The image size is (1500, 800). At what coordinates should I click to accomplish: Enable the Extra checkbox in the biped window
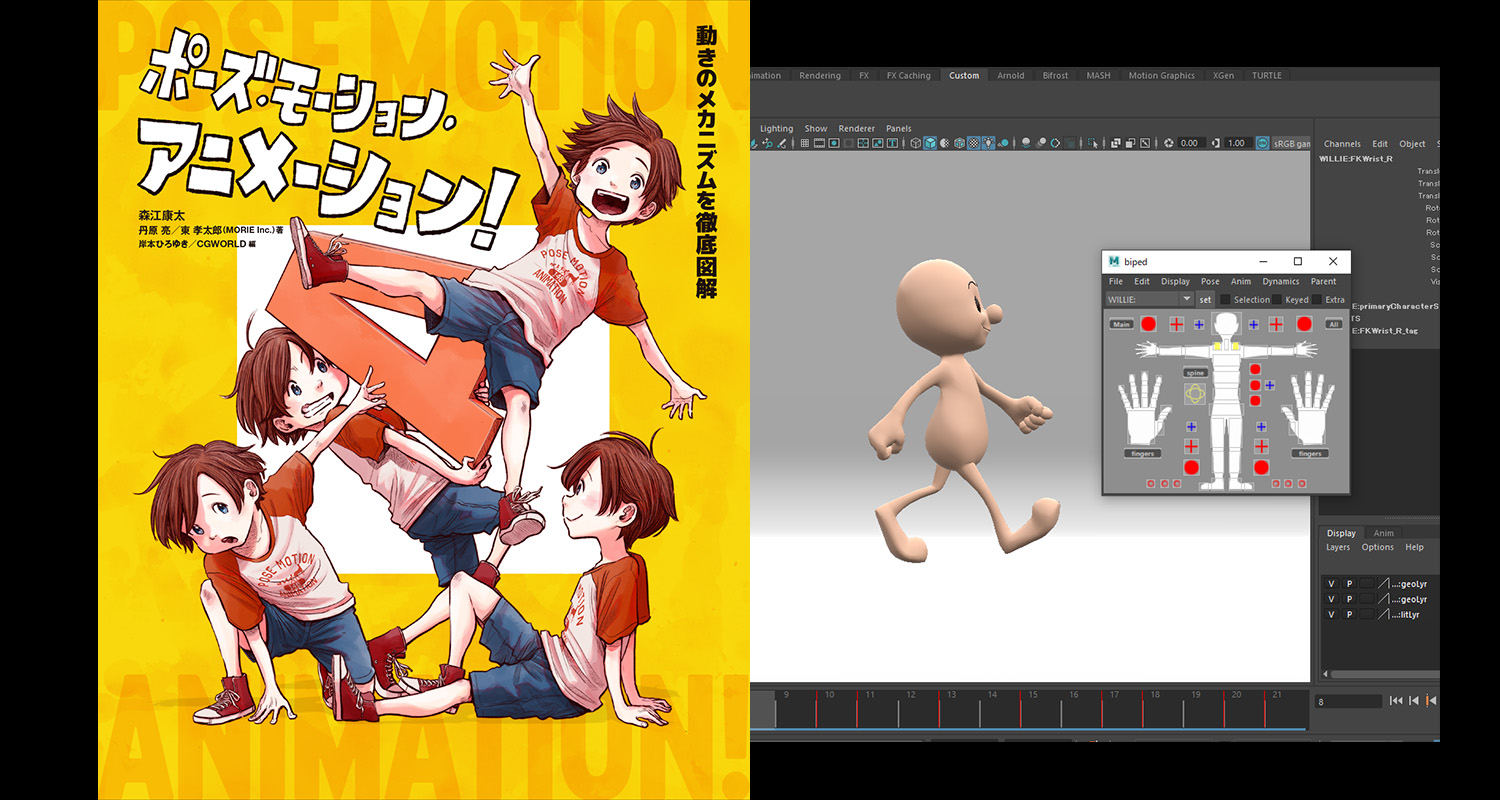pos(1317,299)
